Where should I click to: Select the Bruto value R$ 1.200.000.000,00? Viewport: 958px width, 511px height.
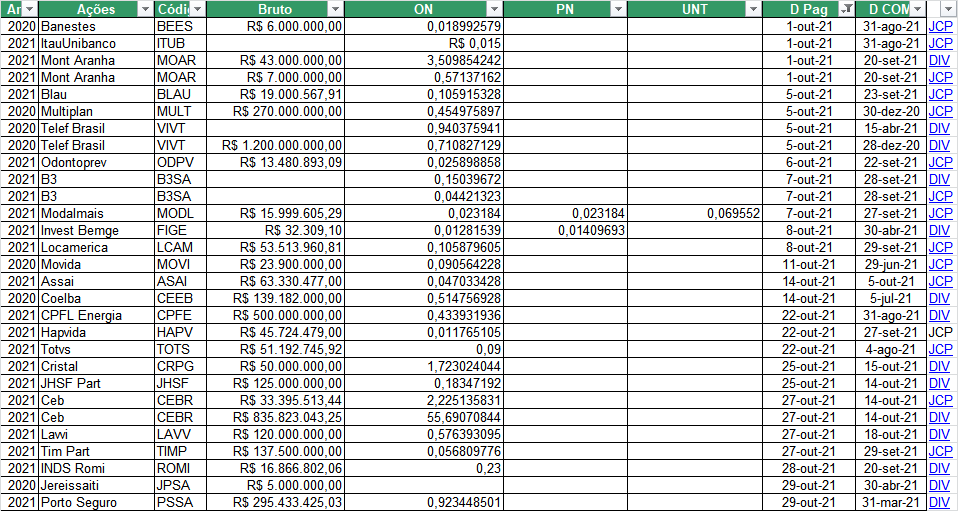(276, 145)
